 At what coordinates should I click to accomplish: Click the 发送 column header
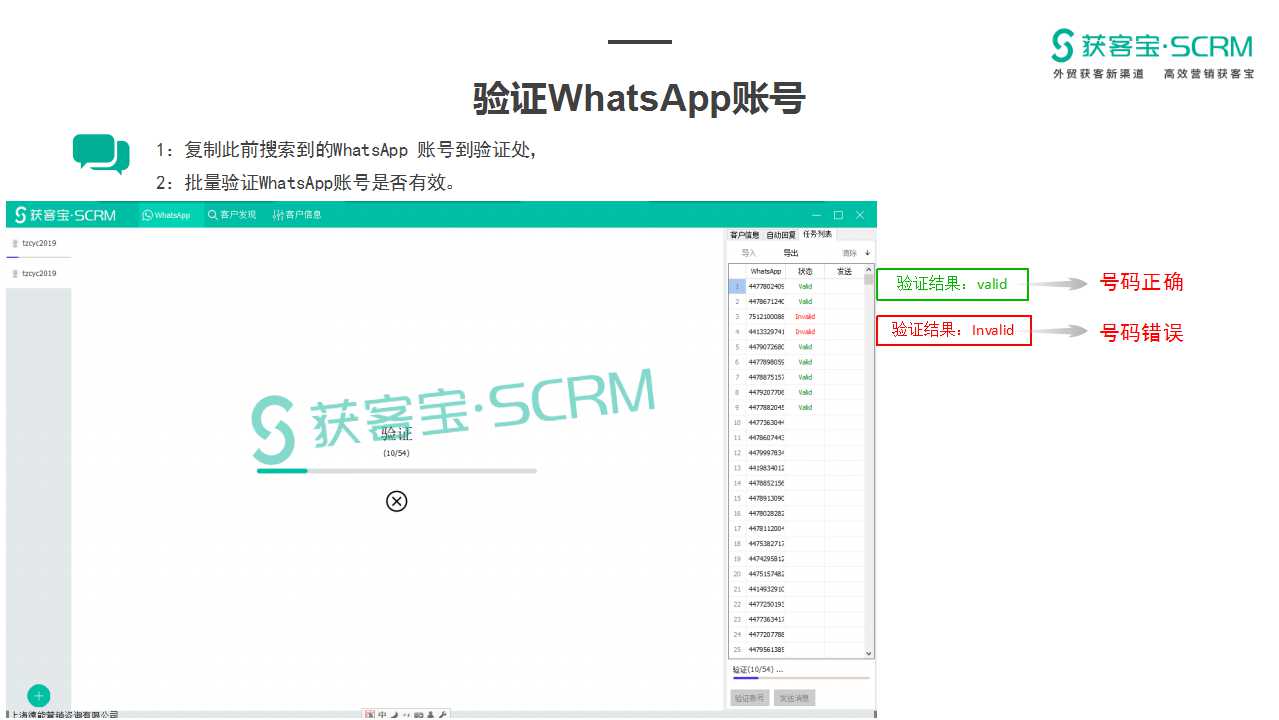pyautogui.click(x=845, y=271)
